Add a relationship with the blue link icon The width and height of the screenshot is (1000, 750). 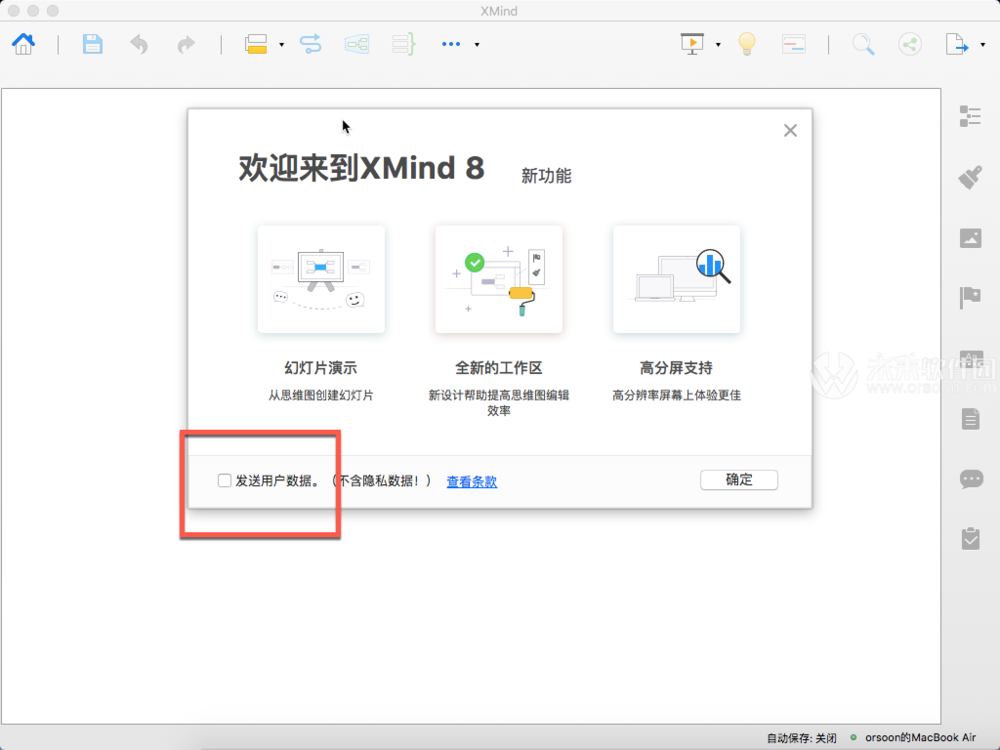(x=311, y=44)
